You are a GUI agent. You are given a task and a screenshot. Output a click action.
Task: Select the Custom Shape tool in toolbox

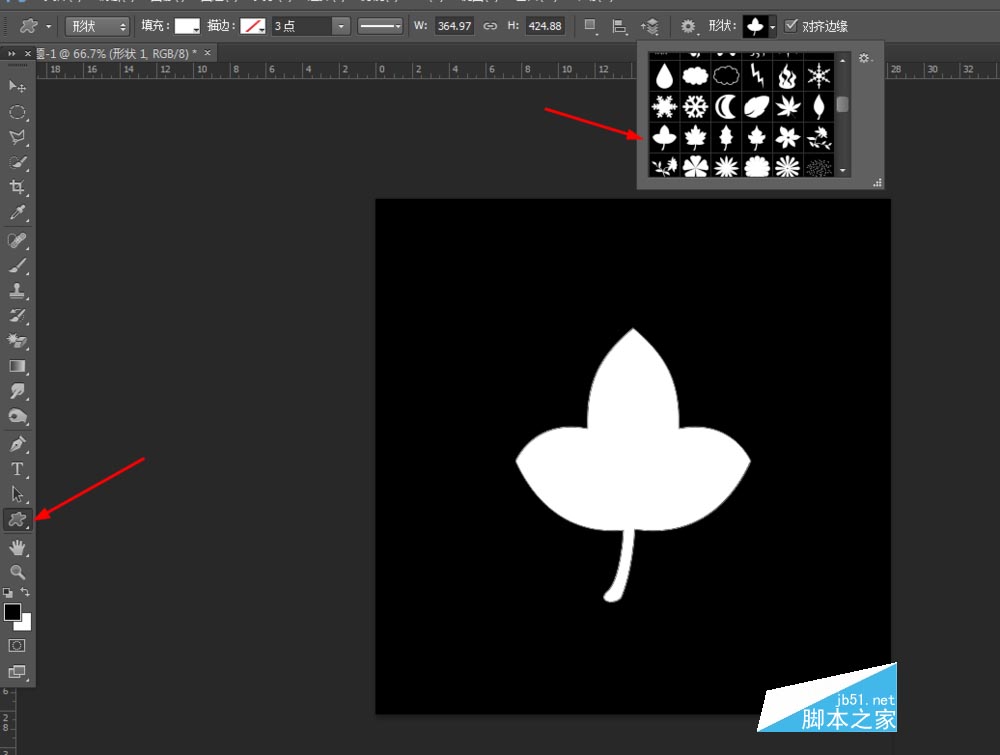[17, 520]
